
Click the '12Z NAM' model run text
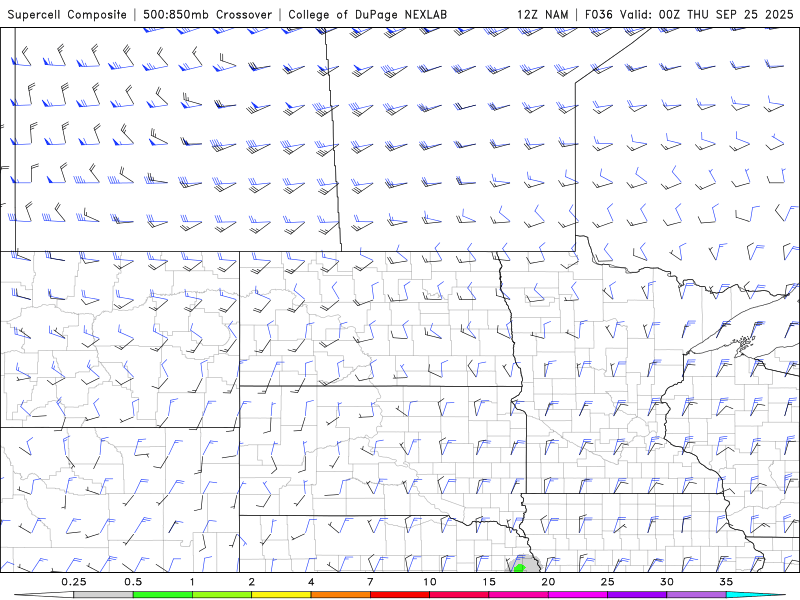(543, 14)
